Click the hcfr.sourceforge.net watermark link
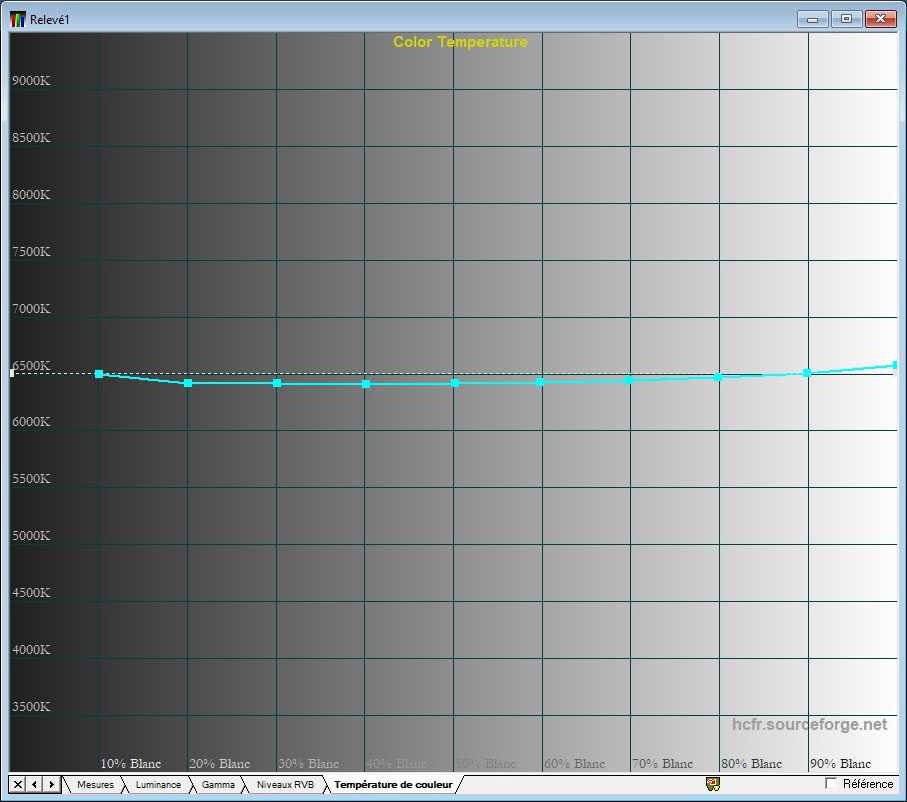This screenshot has width=907, height=802. pos(809,724)
